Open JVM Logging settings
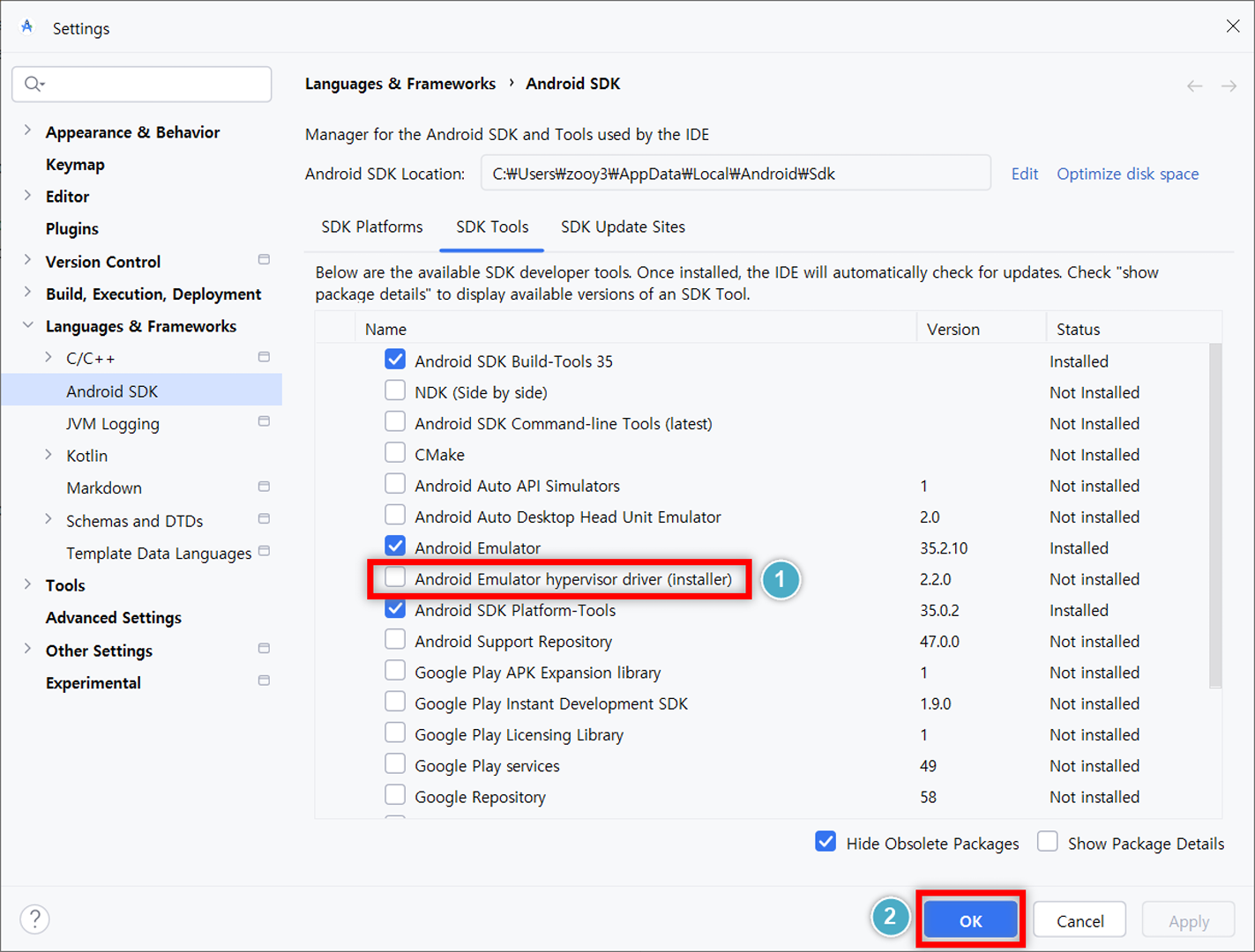1255x952 pixels. click(x=113, y=424)
